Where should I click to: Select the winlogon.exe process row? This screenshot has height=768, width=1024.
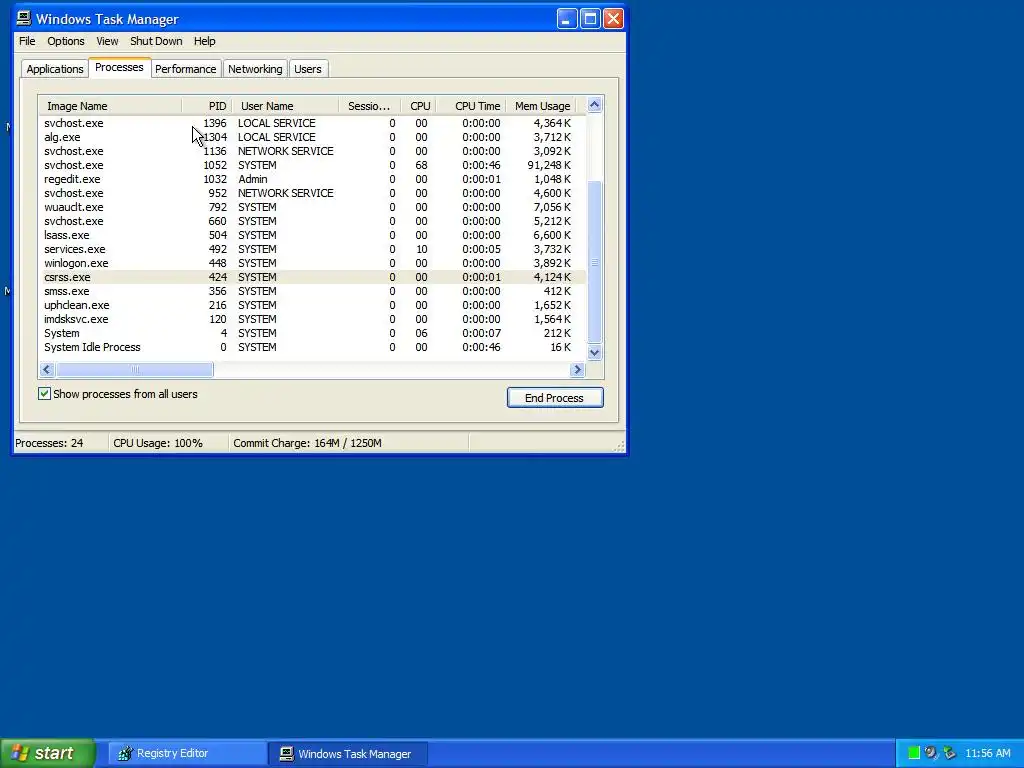coord(312,263)
